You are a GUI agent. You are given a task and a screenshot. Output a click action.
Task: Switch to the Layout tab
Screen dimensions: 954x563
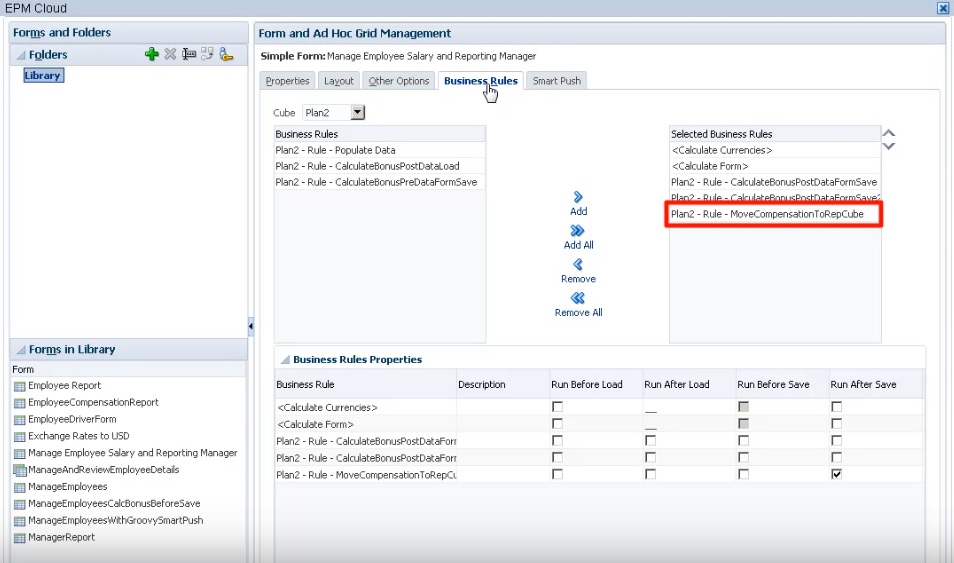[339, 81]
